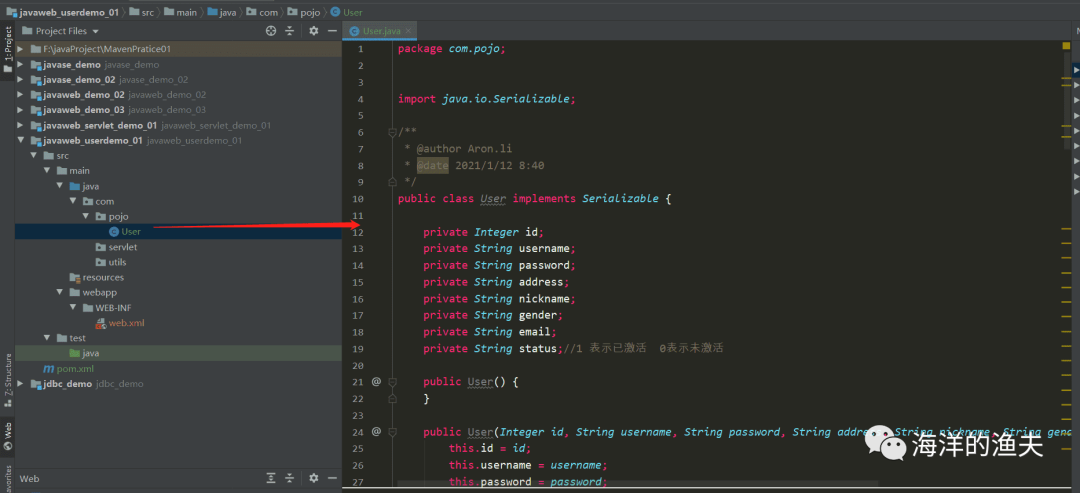Click the expand-all icon in the Web panel header
1080x493 pixels.
(x=271, y=478)
